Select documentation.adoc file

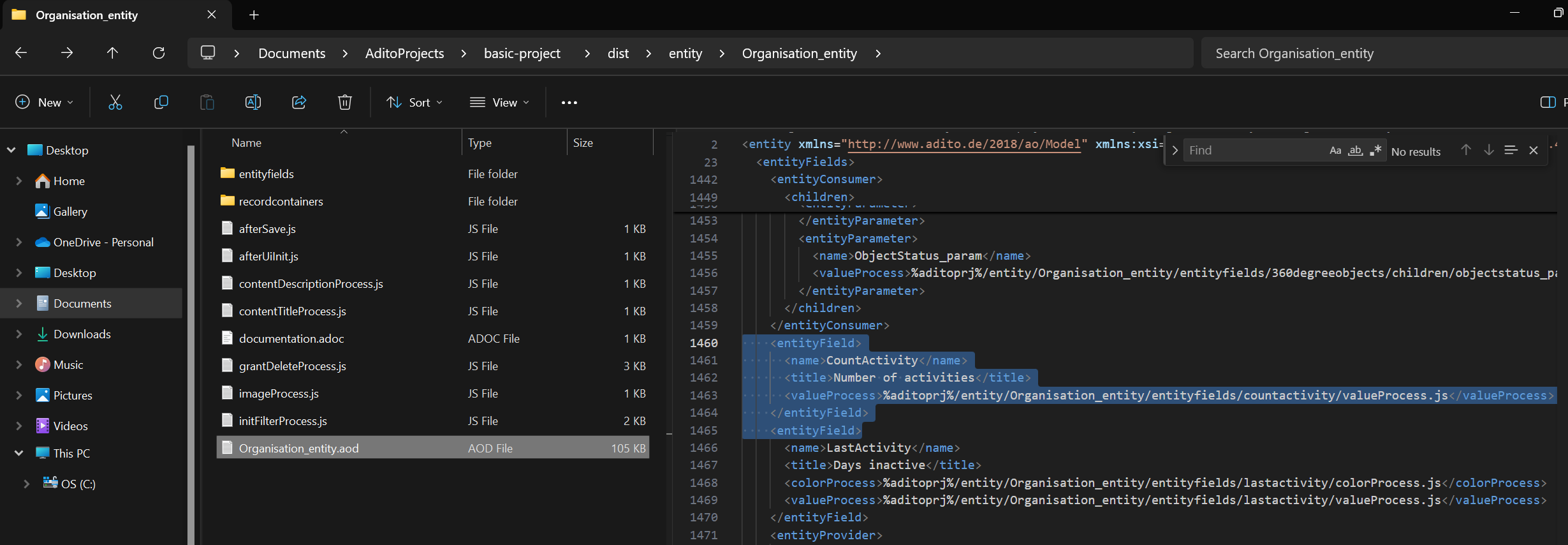[x=433, y=338]
